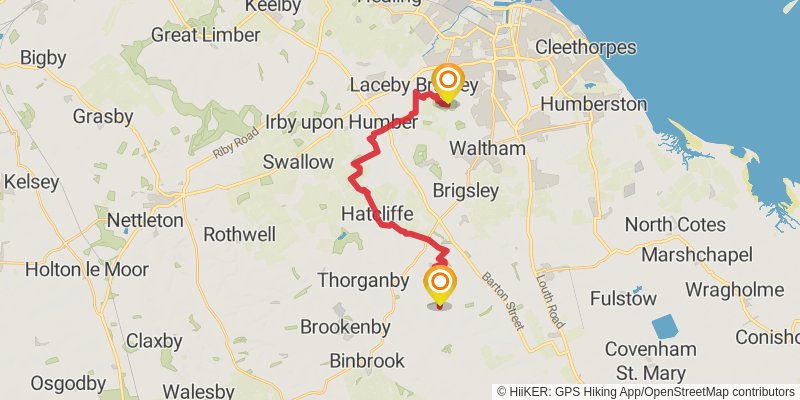Click the Brigsley village label
Screen dimensions: 800x400
tap(465, 190)
